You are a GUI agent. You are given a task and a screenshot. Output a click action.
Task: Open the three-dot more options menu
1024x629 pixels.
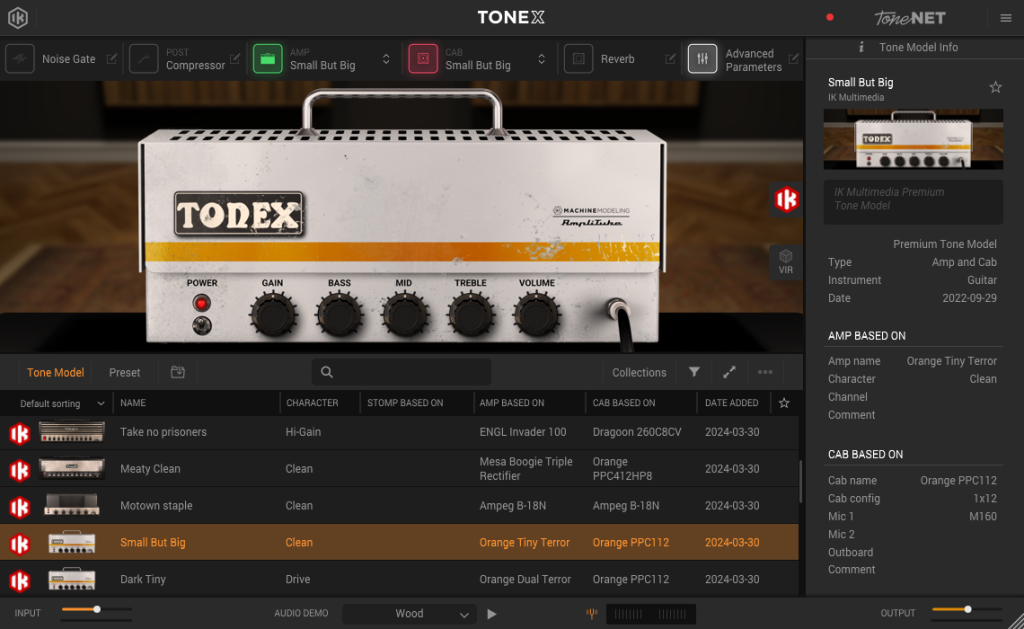765,372
